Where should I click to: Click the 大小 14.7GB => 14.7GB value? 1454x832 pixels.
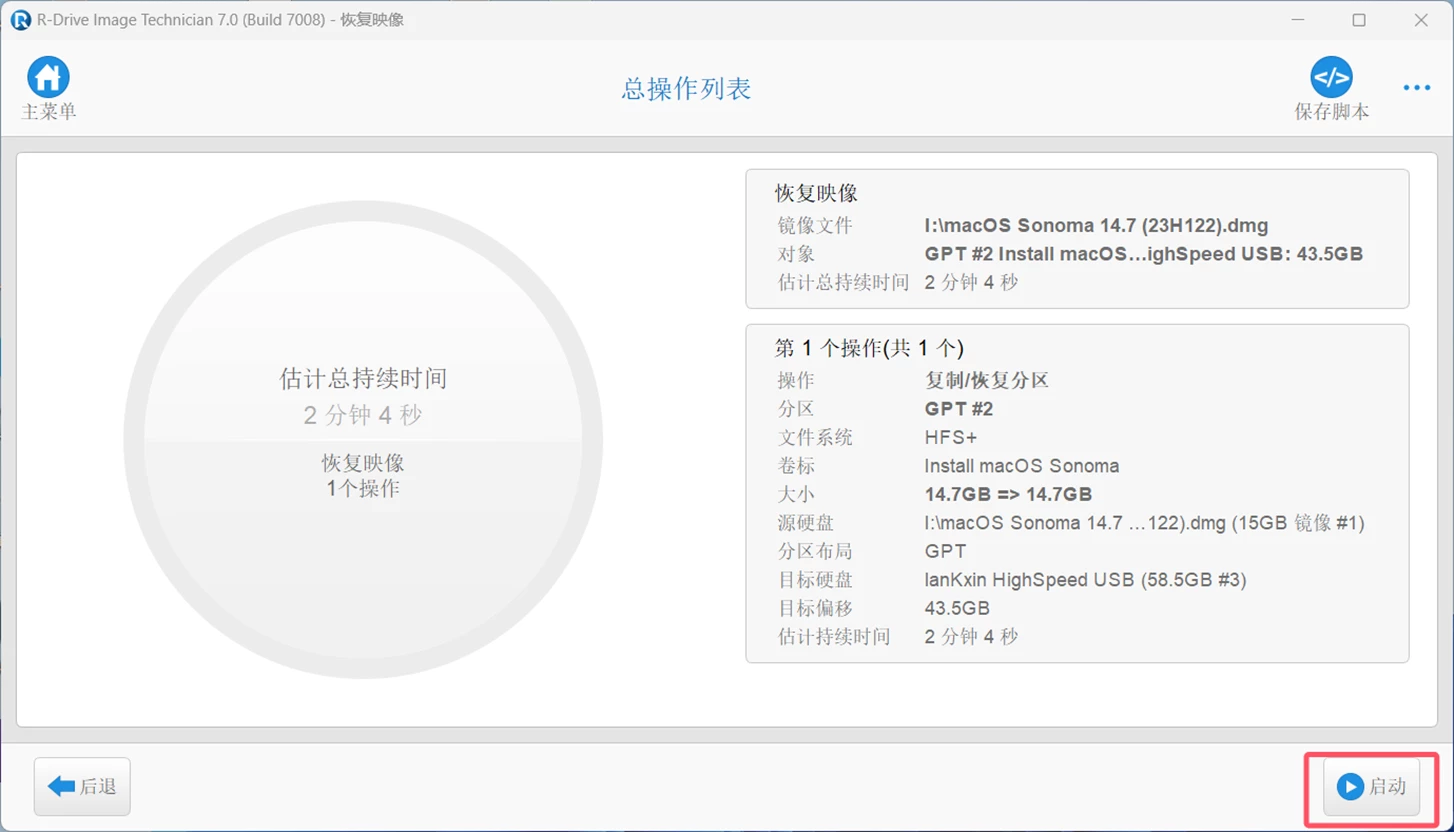(1008, 495)
